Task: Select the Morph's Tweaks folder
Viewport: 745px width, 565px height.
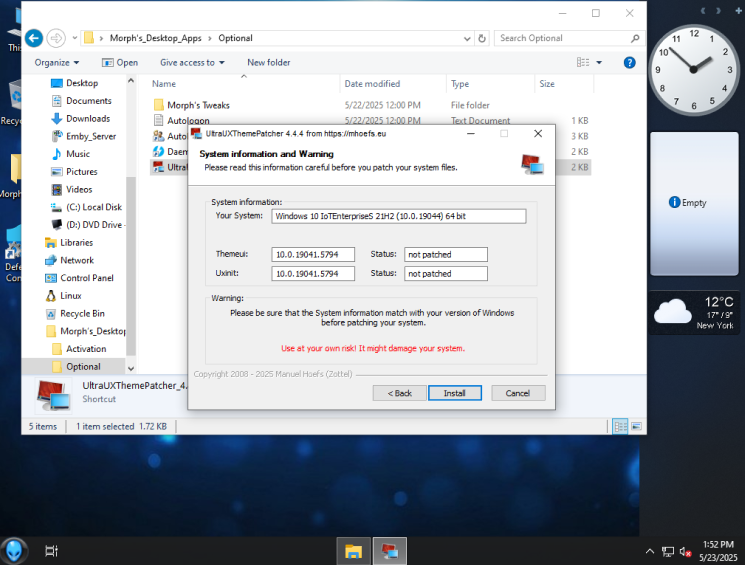Action: [198, 105]
